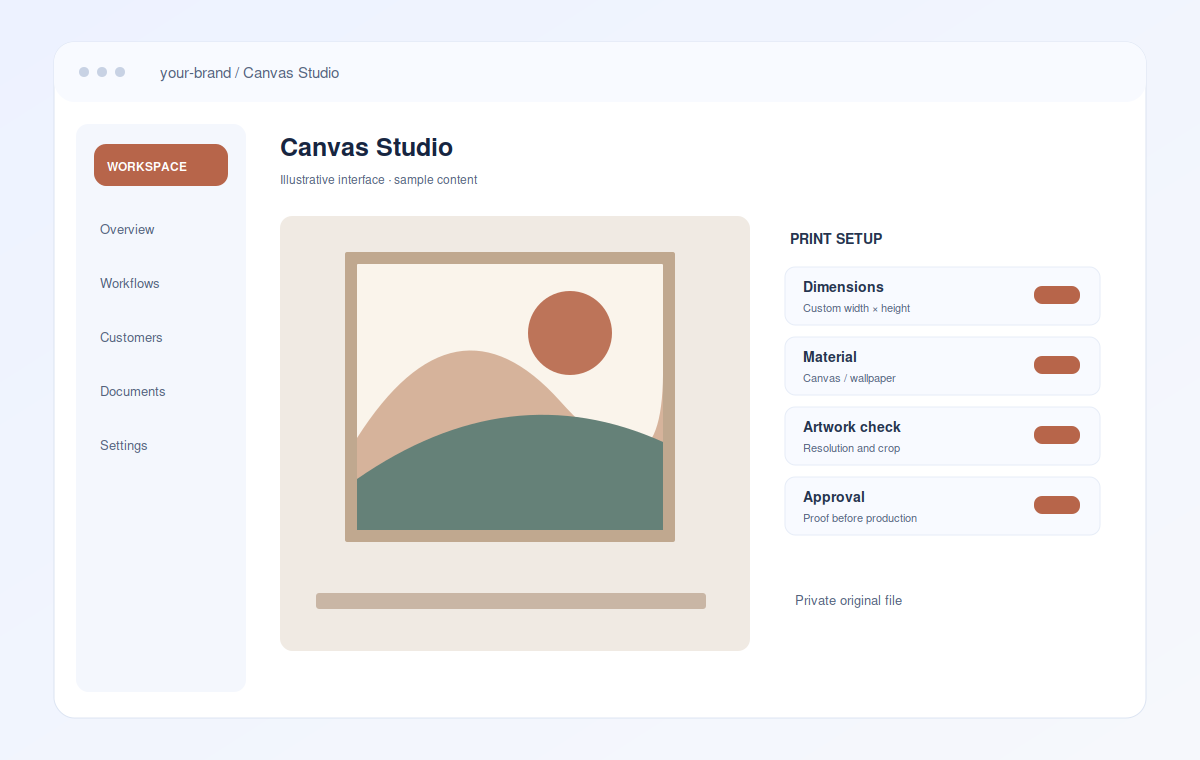Open Settings from the sidebar
The width and height of the screenshot is (1200, 760).
tap(124, 445)
